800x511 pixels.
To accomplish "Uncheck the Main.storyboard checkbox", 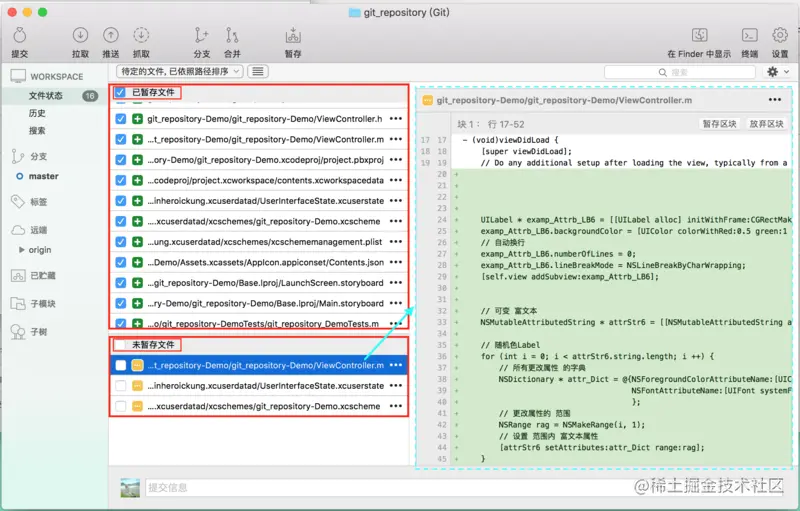I will [120, 303].
